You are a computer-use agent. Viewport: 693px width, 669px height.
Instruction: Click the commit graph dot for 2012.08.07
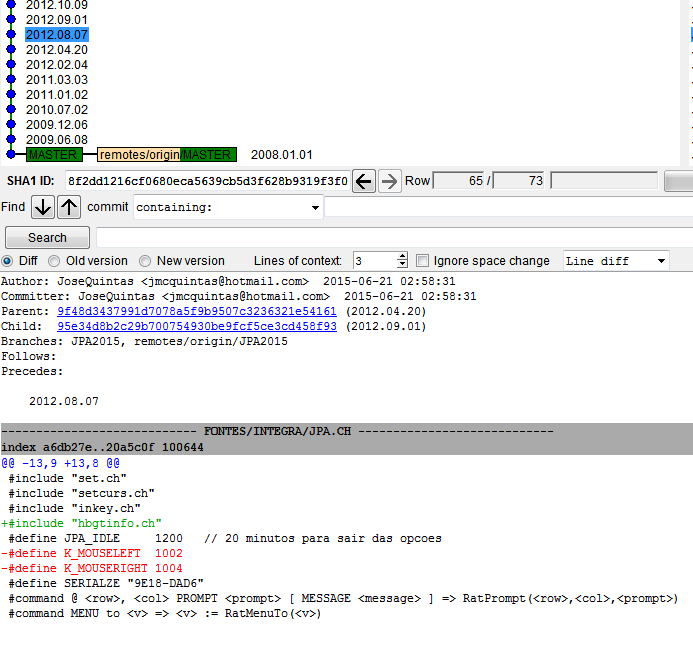coord(11,35)
